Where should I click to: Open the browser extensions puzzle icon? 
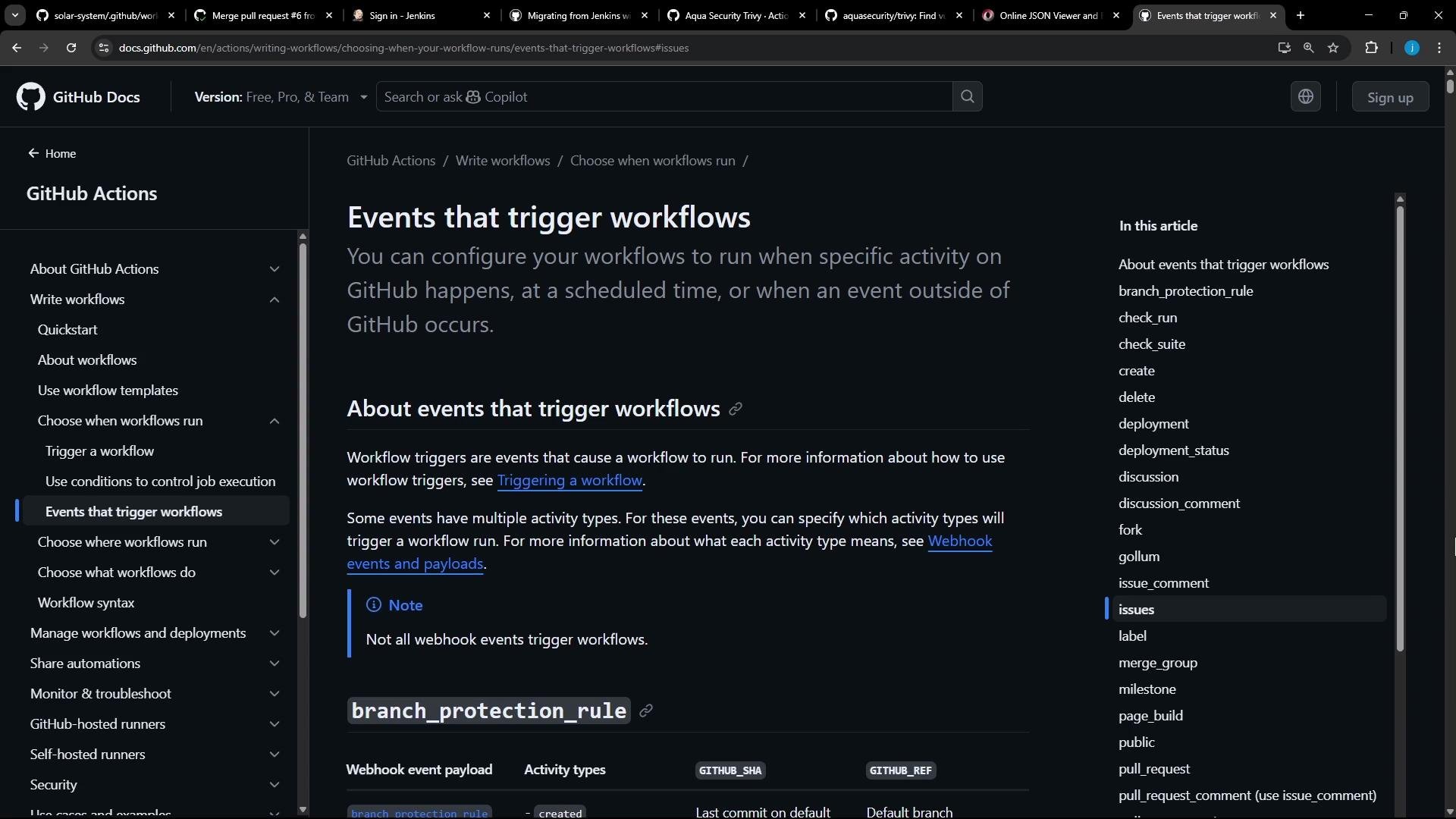click(x=1371, y=48)
